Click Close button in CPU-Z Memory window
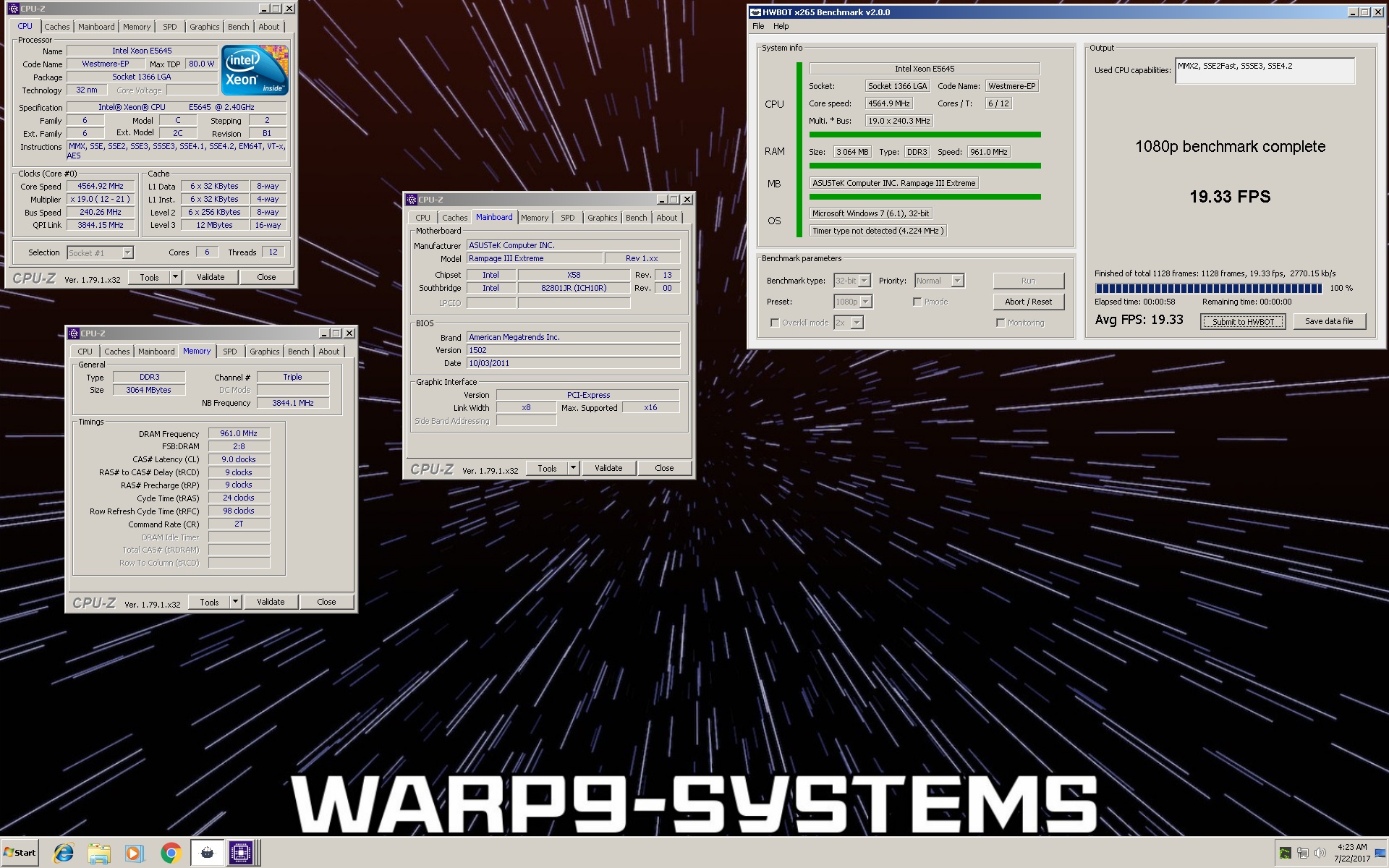The height and width of the screenshot is (868, 1389). point(326,602)
